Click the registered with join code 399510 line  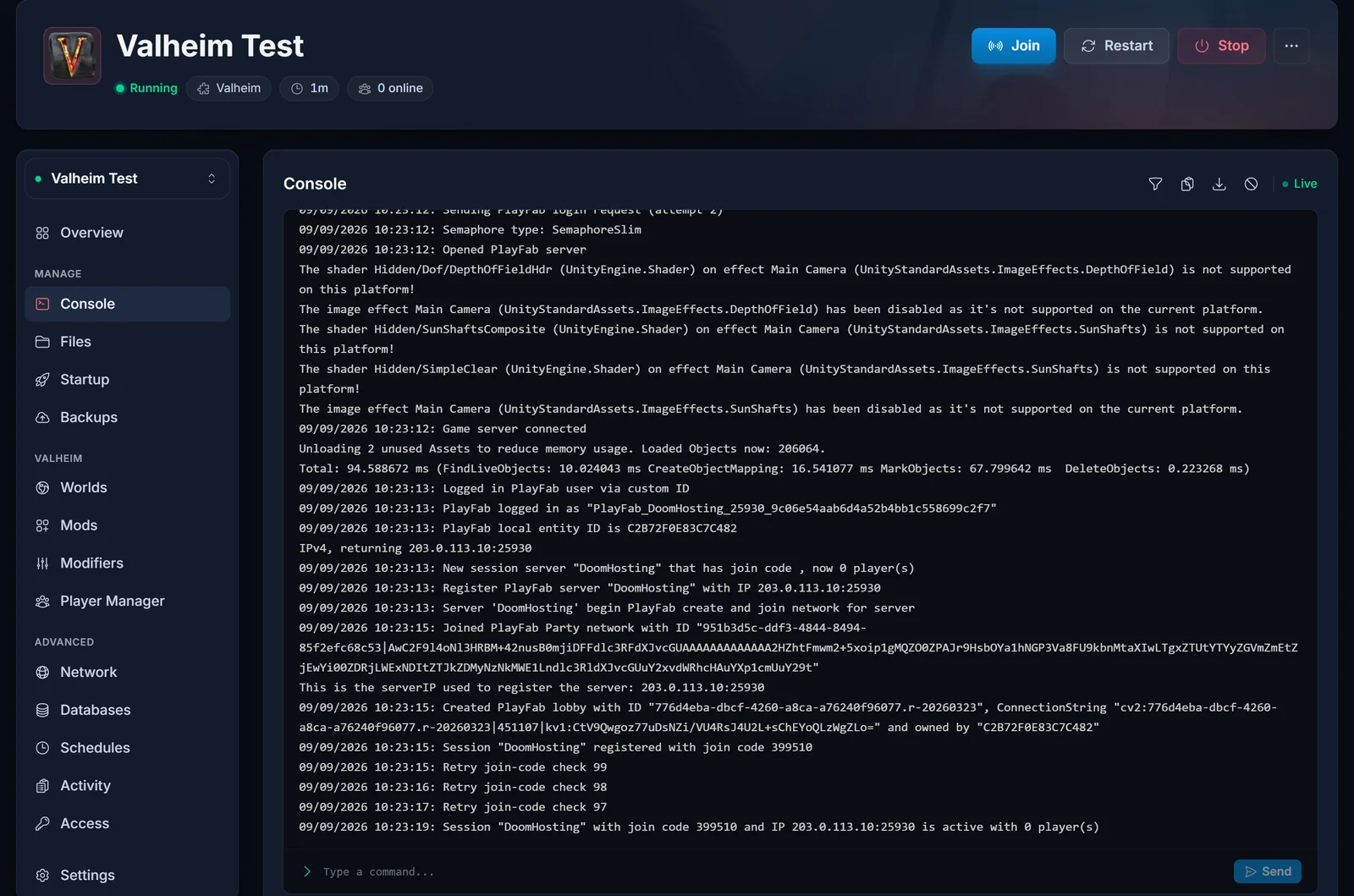click(555, 747)
